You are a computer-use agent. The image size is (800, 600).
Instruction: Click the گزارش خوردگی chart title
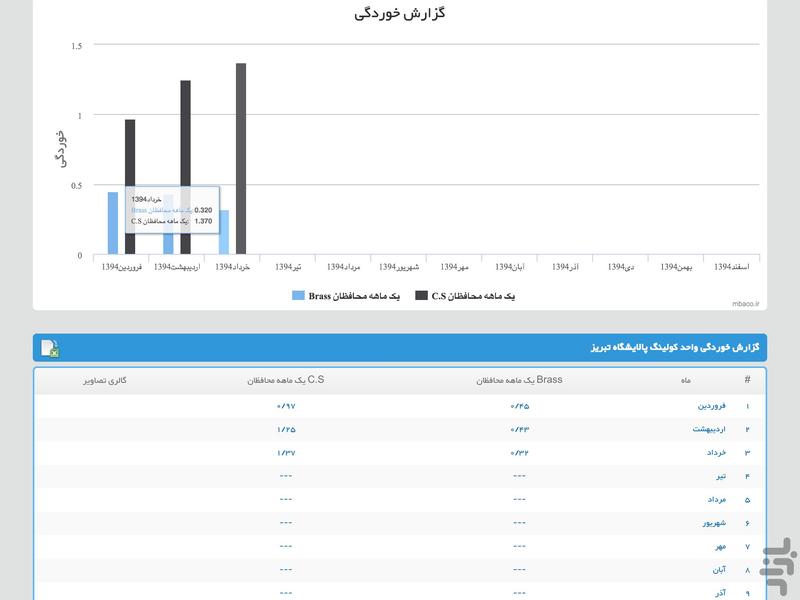399,13
